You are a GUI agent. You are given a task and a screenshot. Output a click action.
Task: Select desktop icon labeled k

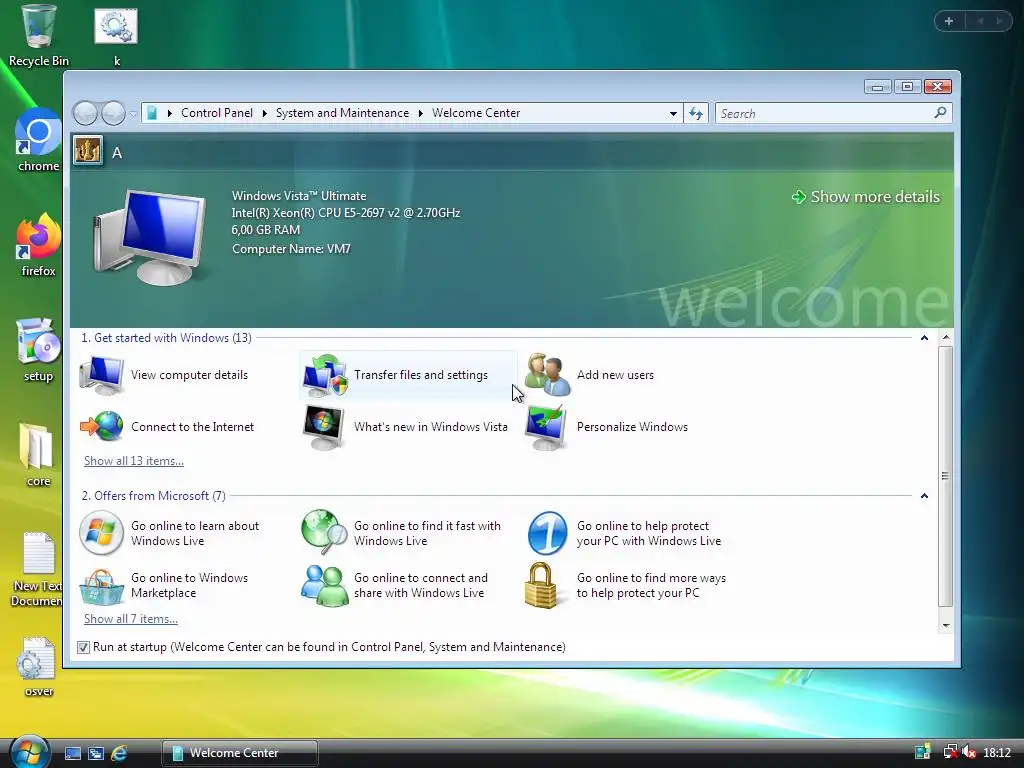coord(116,35)
